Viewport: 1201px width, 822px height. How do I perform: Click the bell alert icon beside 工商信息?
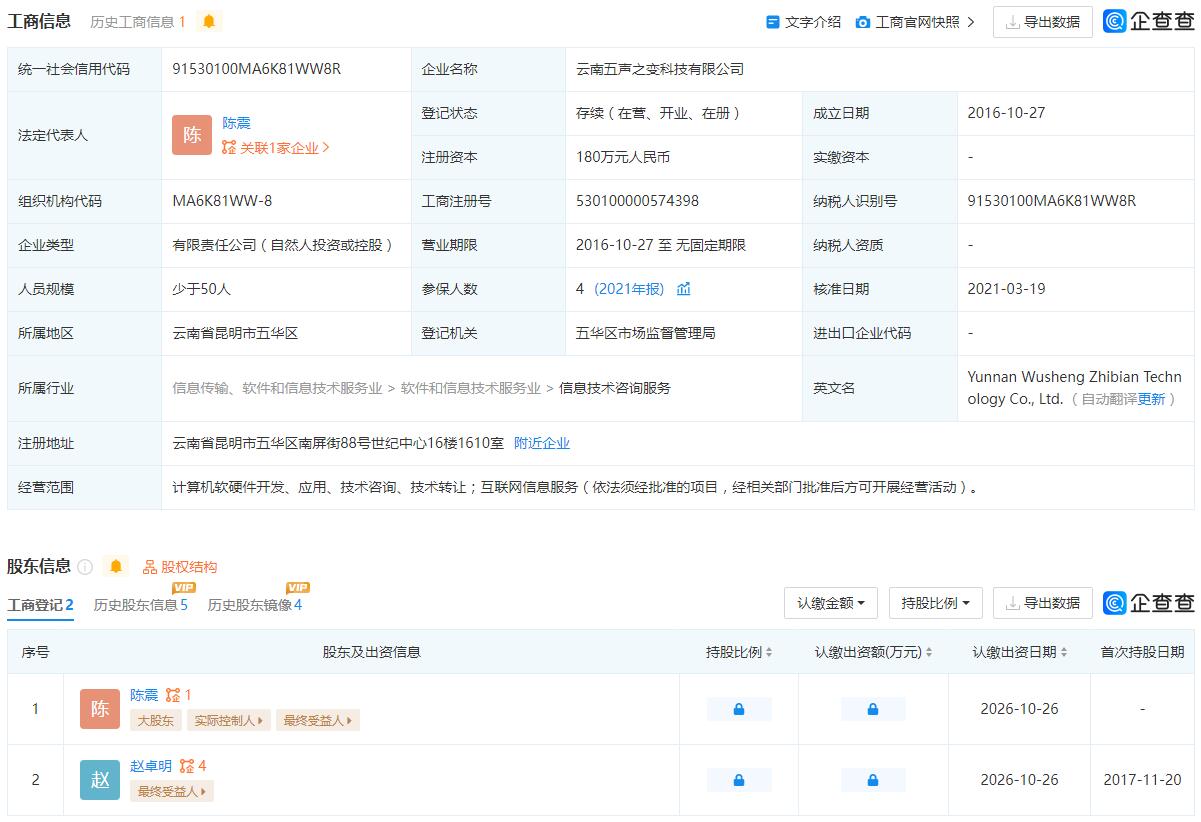point(208,21)
